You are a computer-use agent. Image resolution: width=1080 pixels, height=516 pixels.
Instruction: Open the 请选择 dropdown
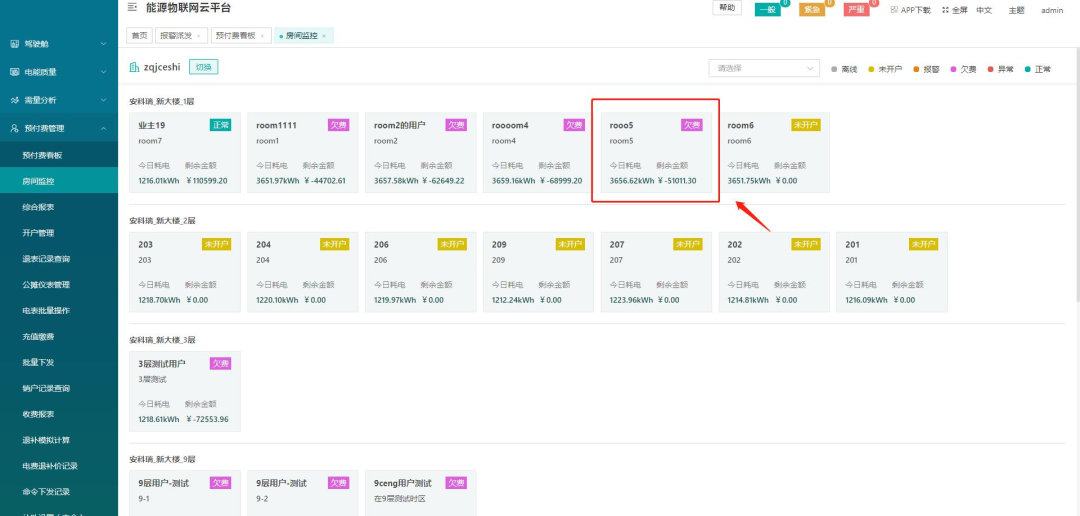765,68
